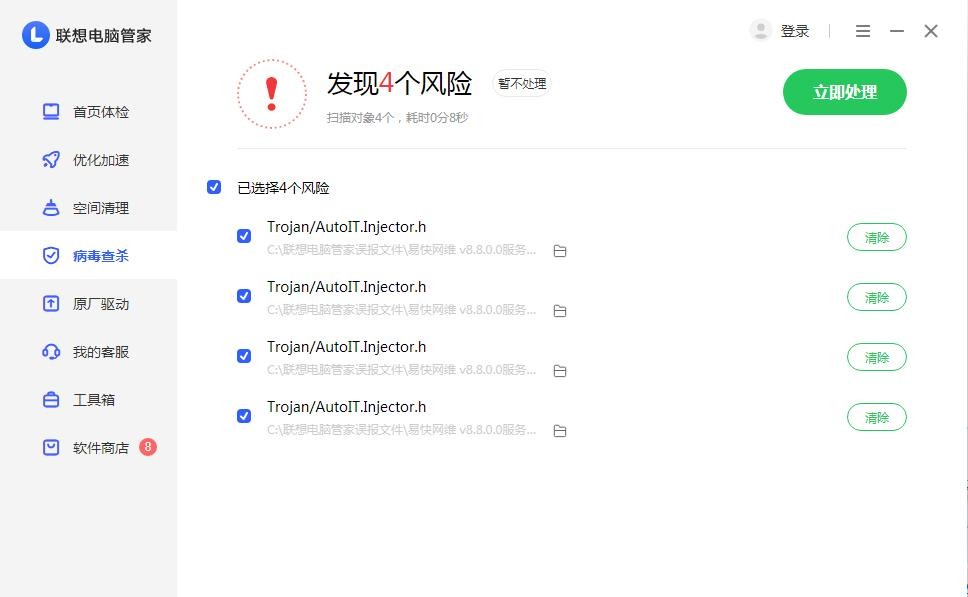Click the fourth Trojan/AutoIT.Injector.h name
Screen dimensions: 968x597
[346, 407]
